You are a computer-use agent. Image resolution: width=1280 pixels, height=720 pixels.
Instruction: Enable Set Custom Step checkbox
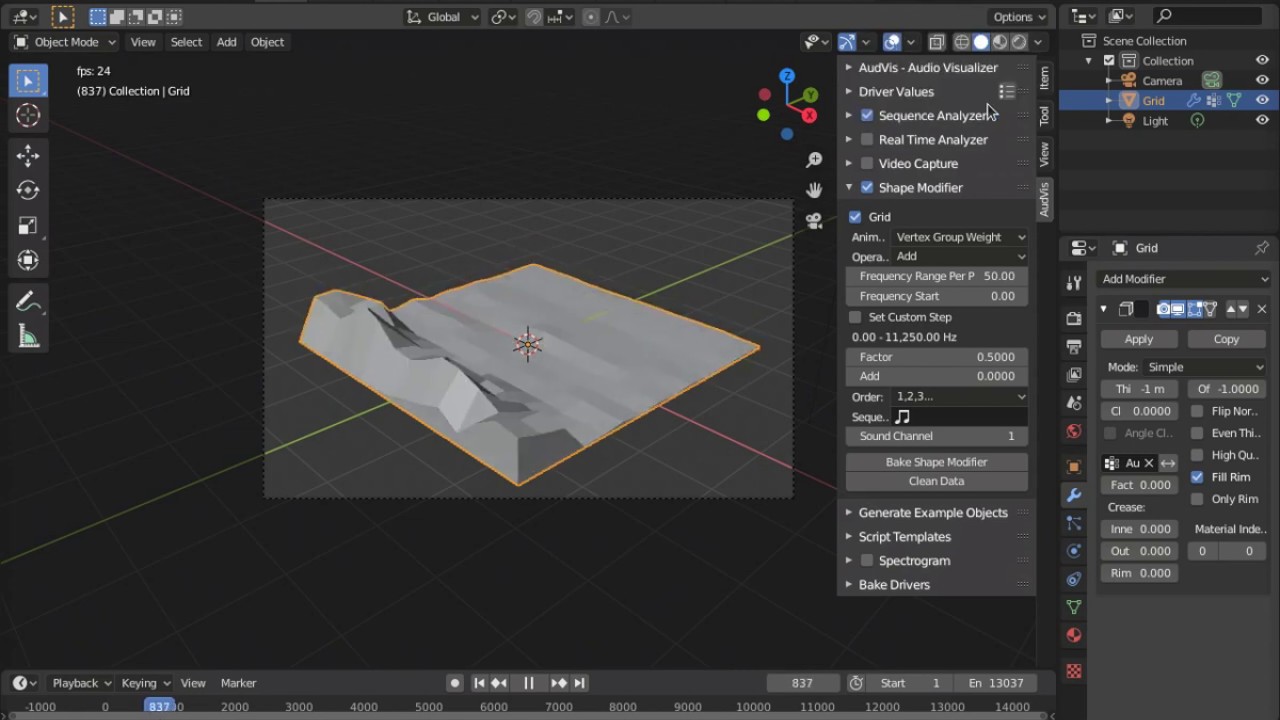[x=855, y=317]
